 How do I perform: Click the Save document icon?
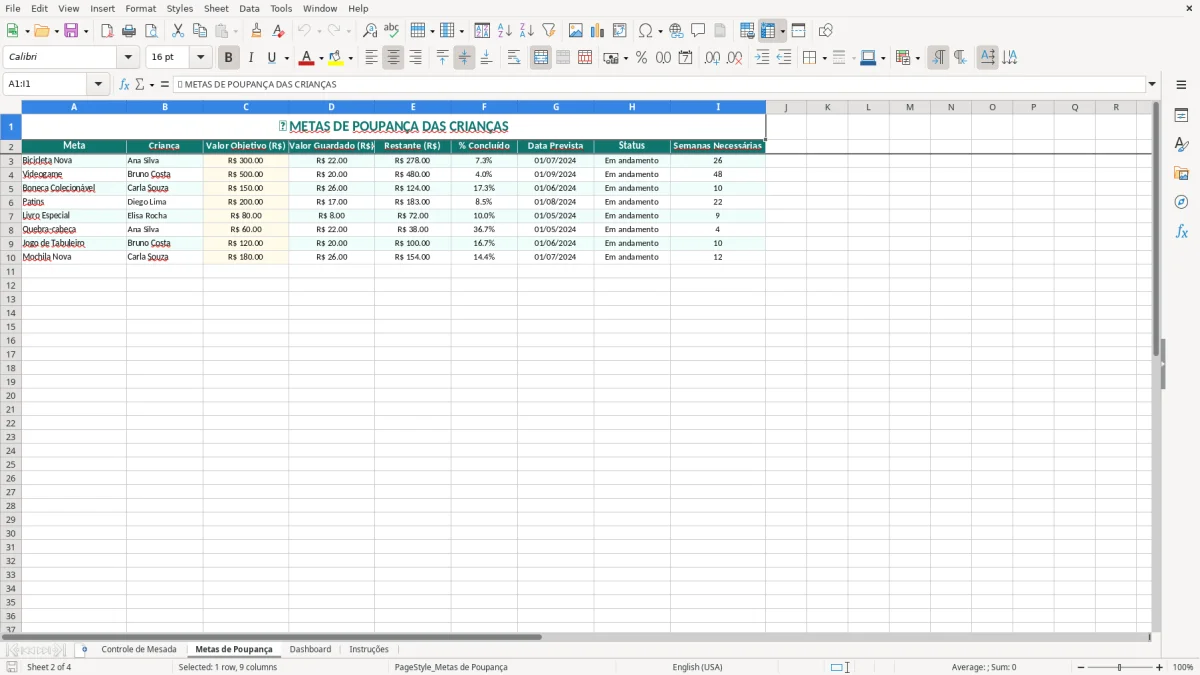(x=71, y=31)
